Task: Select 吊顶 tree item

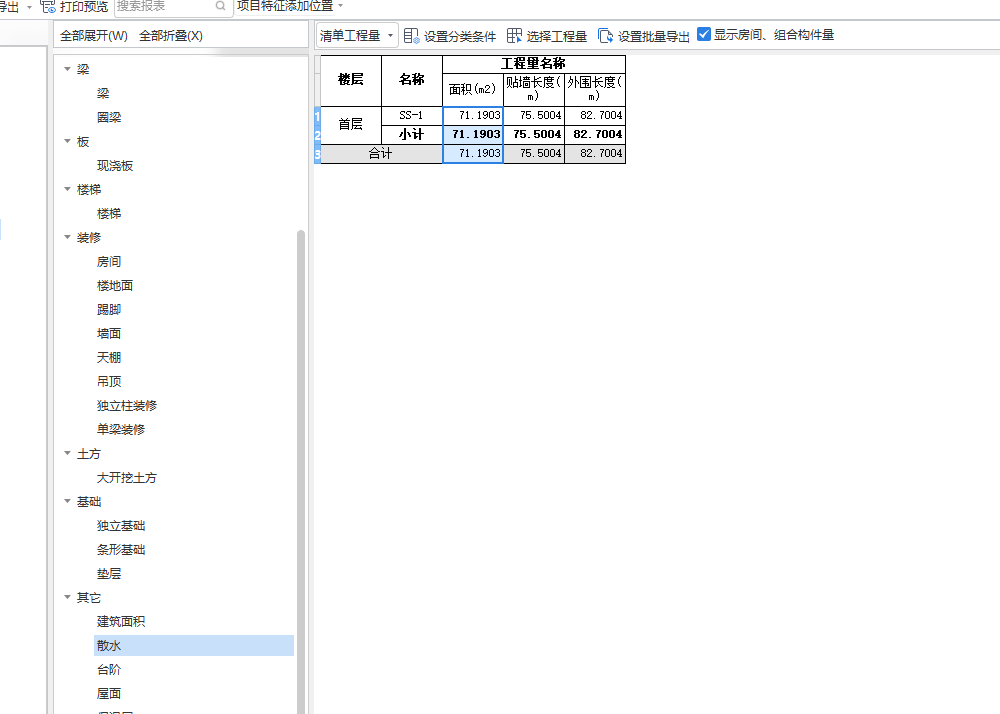Action: pos(109,381)
